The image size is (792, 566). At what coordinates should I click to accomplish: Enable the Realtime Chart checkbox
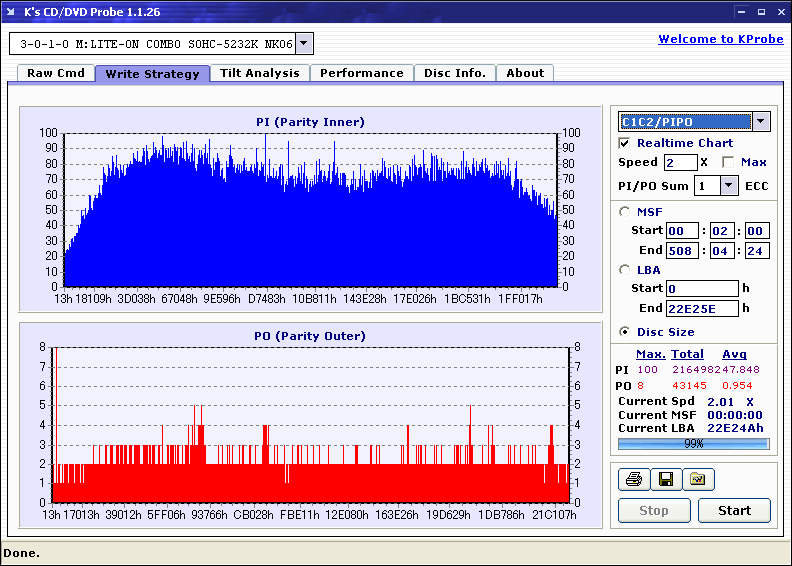coord(625,144)
